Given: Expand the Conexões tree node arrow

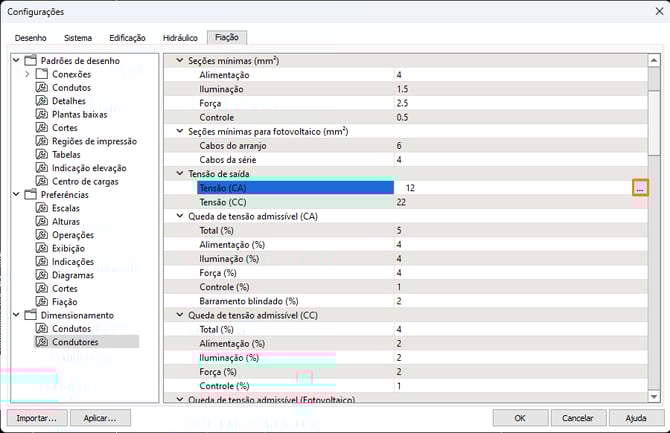Looking at the screenshot, I should [27, 74].
